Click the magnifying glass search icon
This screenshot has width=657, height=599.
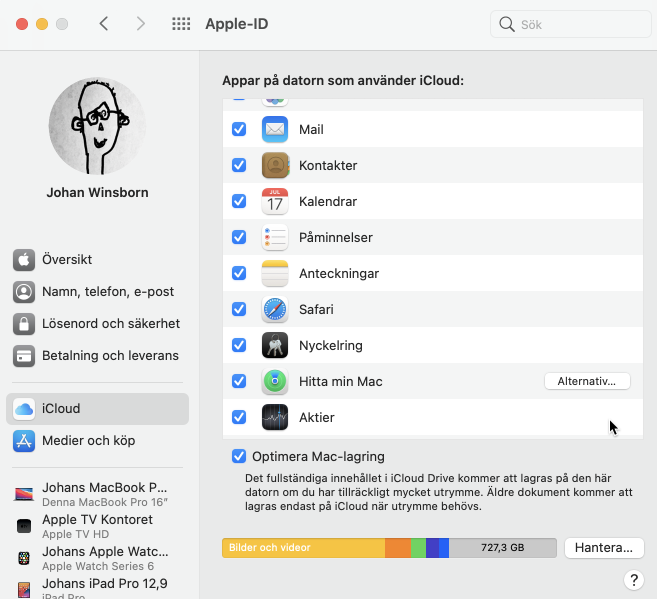click(x=507, y=24)
